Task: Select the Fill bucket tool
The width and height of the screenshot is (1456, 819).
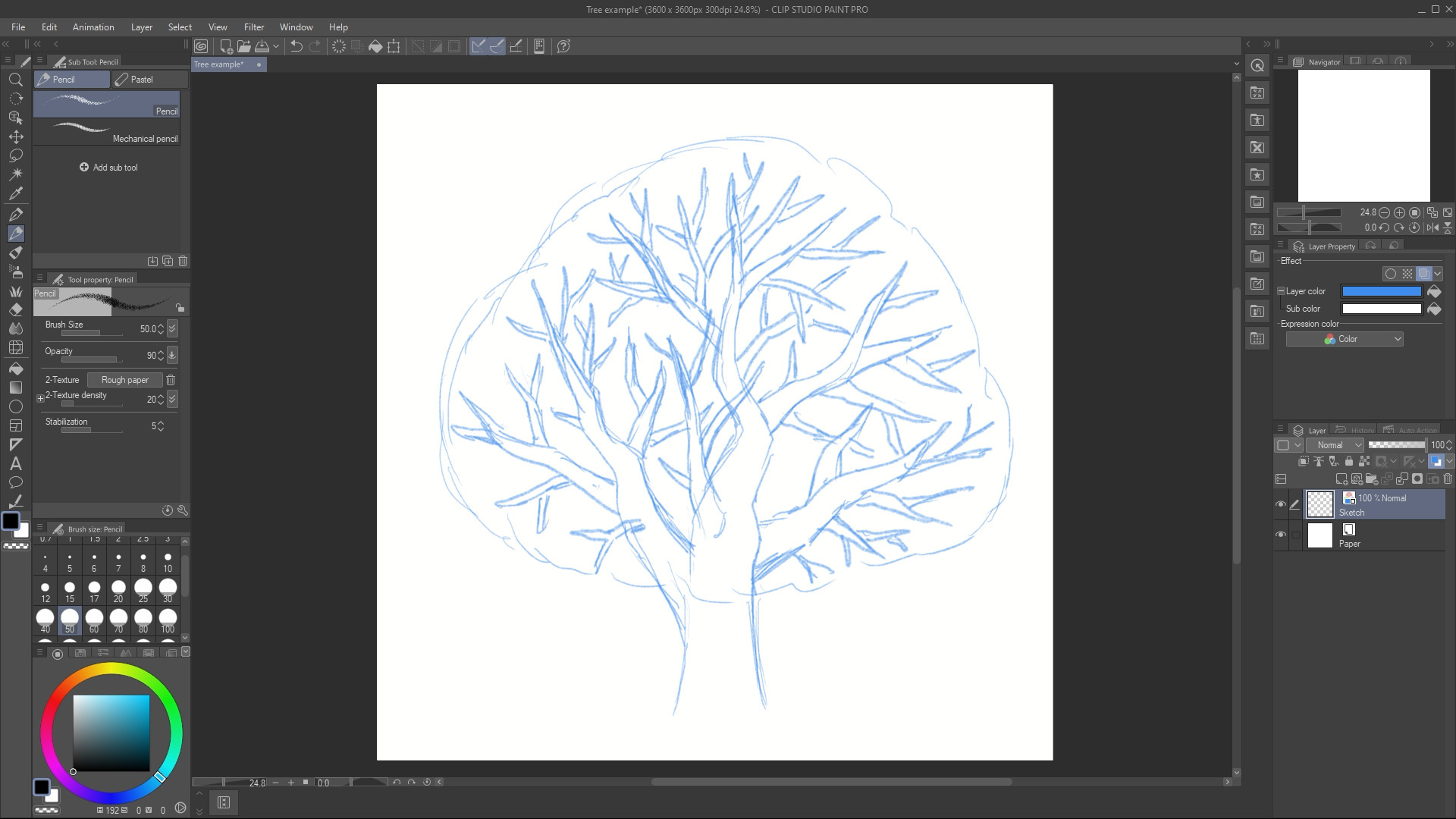Action: tap(15, 369)
